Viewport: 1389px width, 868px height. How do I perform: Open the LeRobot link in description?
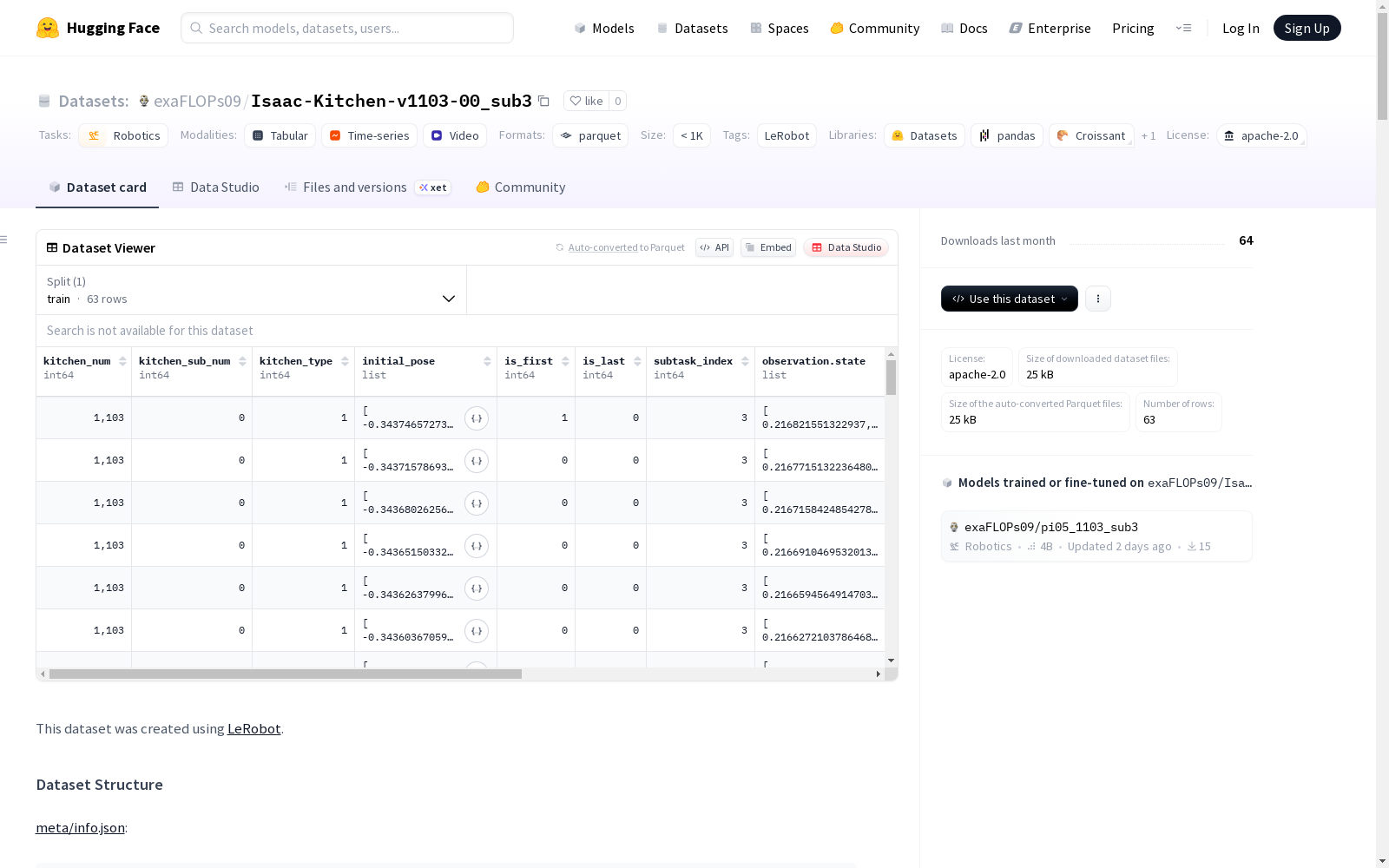tap(253, 728)
